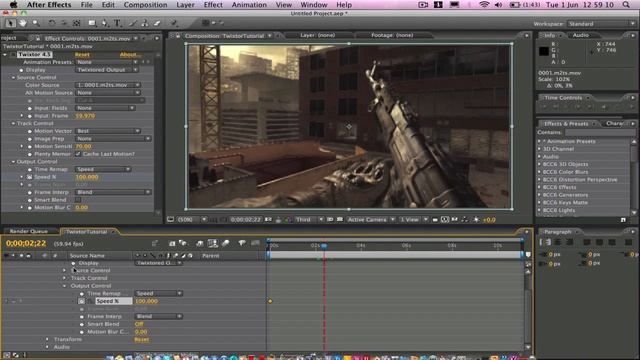The width and height of the screenshot is (640, 360).
Task: Select the Clone Stamp tool
Action: [x=144, y=23]
